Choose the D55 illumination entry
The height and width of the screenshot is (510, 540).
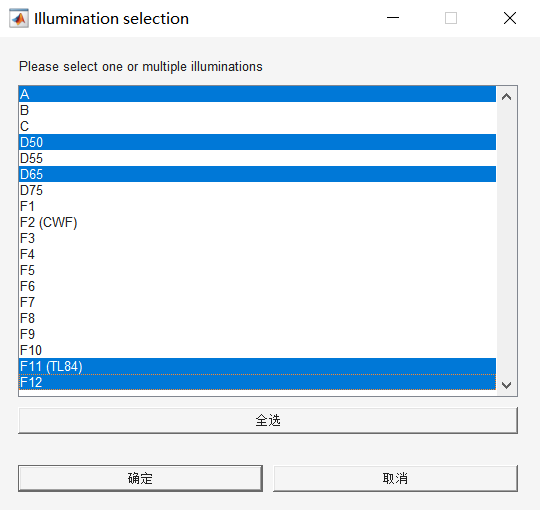point(257,158)
